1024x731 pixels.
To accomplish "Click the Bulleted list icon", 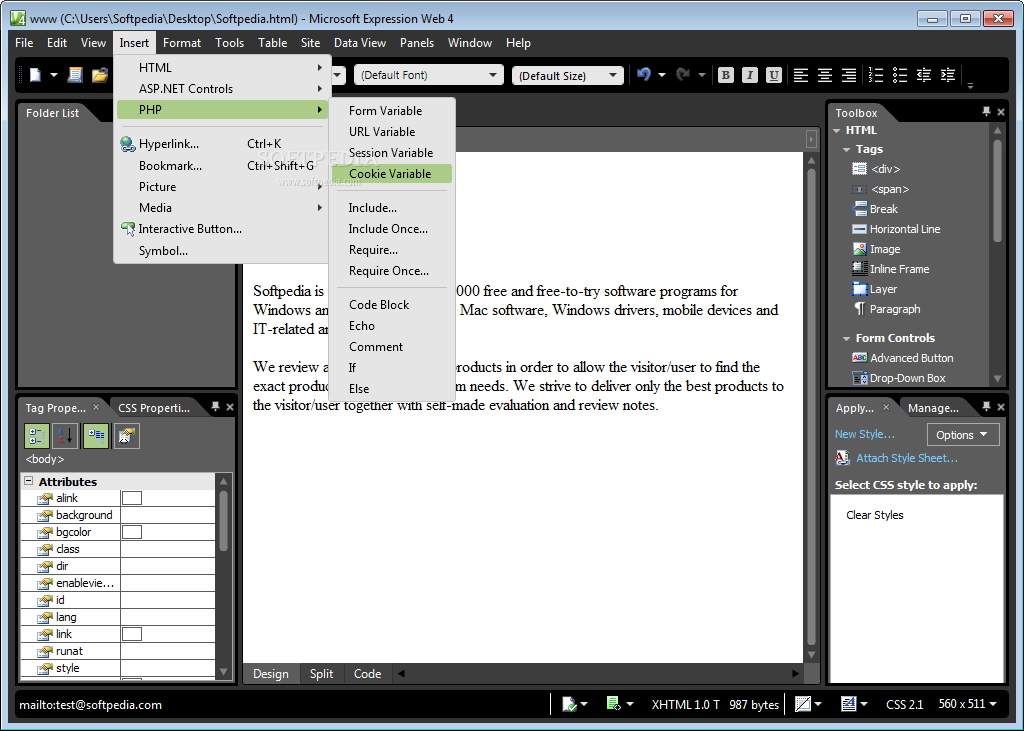I will pos(900,75).
